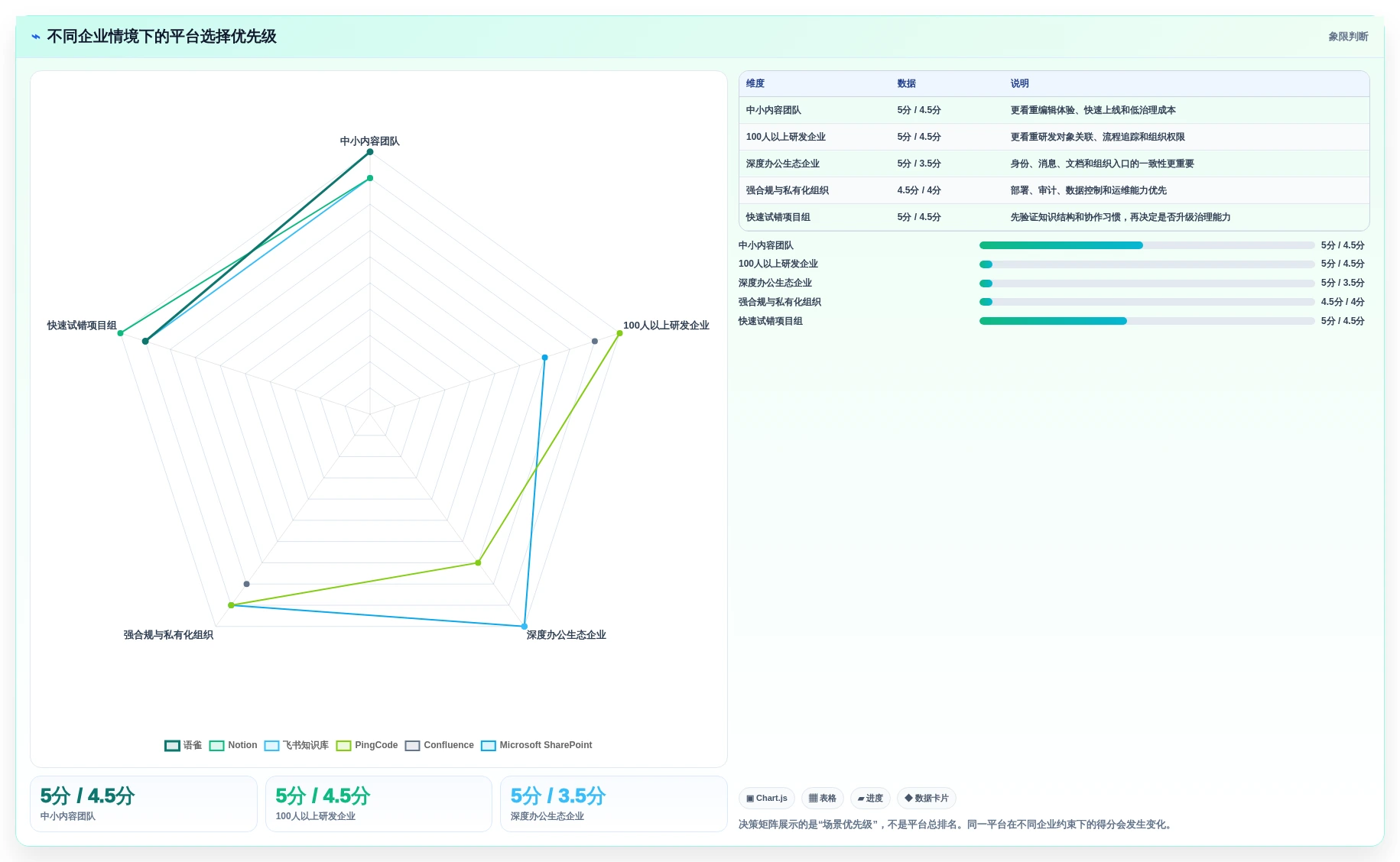Click the 数据卡片 tag chip

927,798
